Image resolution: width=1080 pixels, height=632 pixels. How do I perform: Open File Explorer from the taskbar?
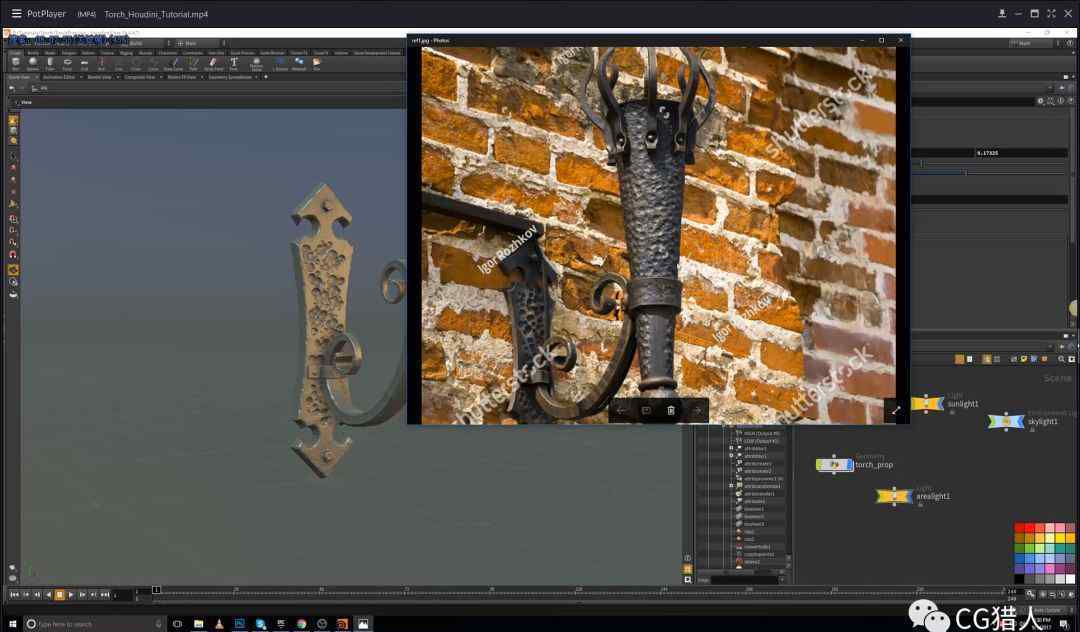pos(198,624)
